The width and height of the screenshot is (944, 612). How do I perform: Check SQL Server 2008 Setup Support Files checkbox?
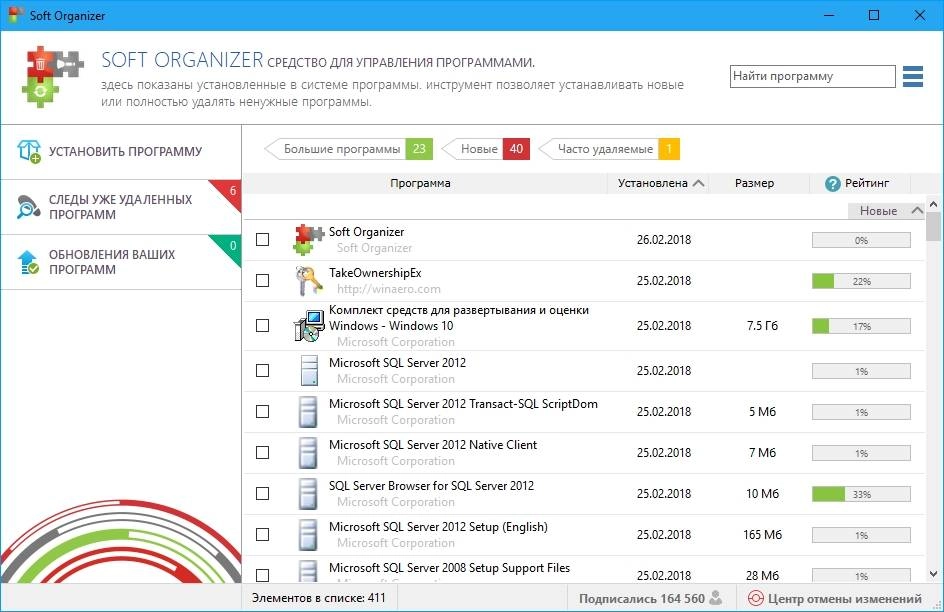coord(262,575)
